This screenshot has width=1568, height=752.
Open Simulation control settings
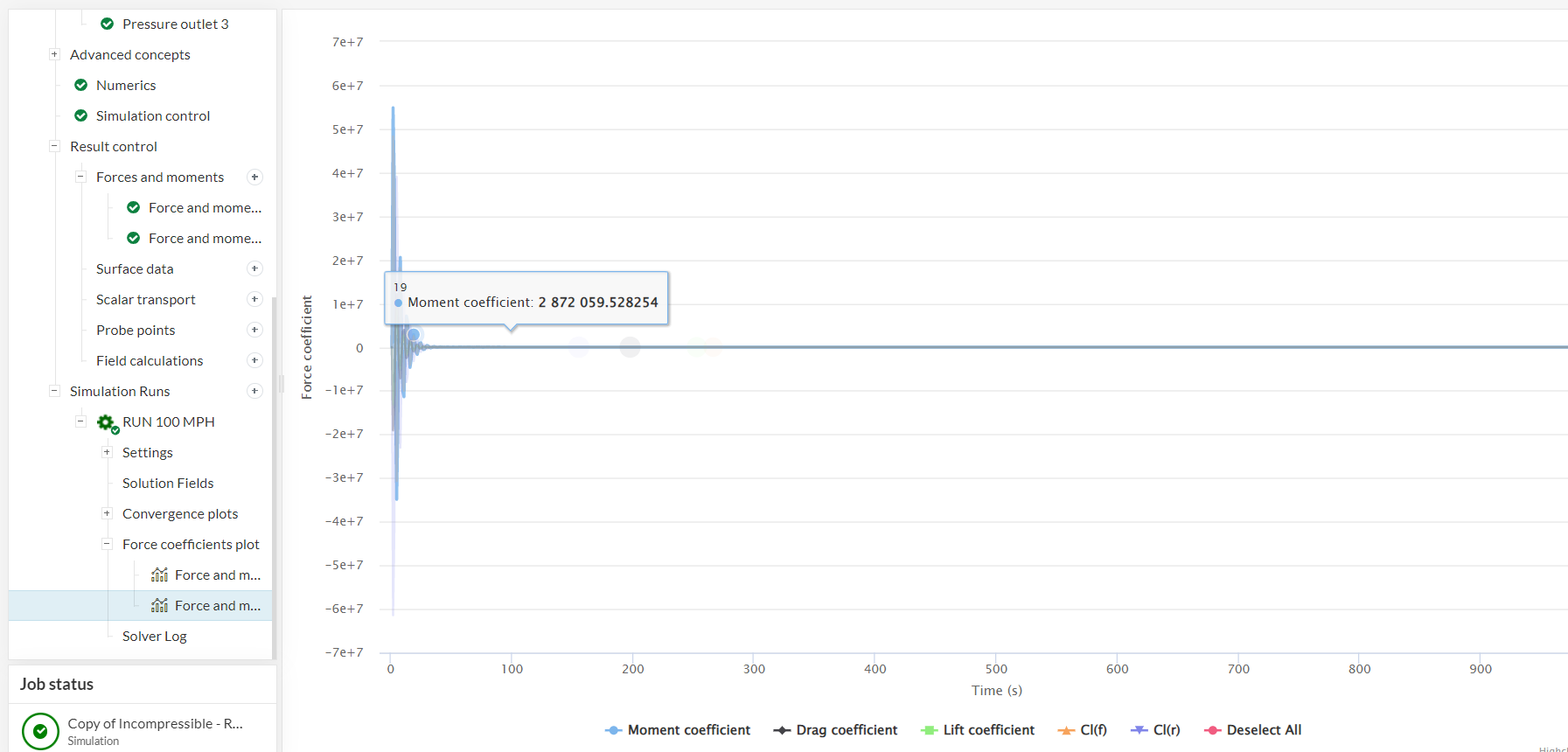pos(153,116)
